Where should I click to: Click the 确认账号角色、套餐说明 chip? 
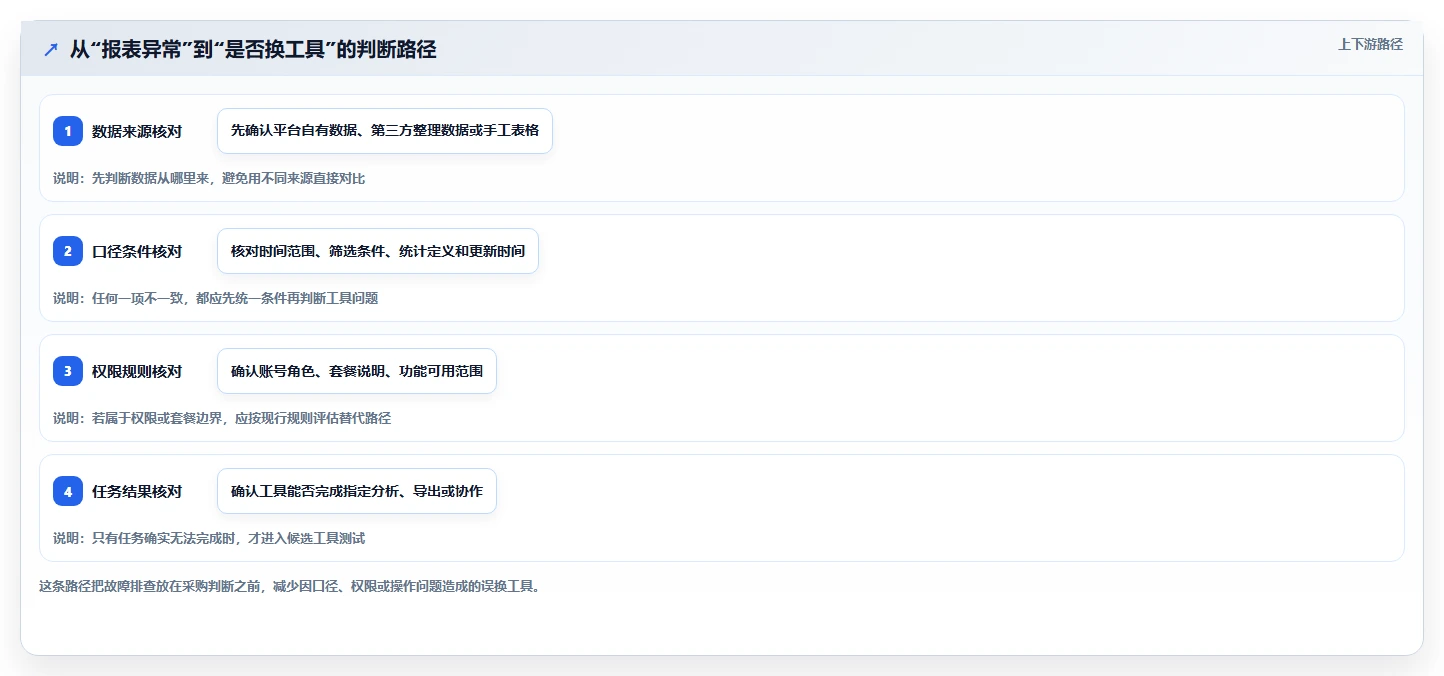[x=357, y=371]
